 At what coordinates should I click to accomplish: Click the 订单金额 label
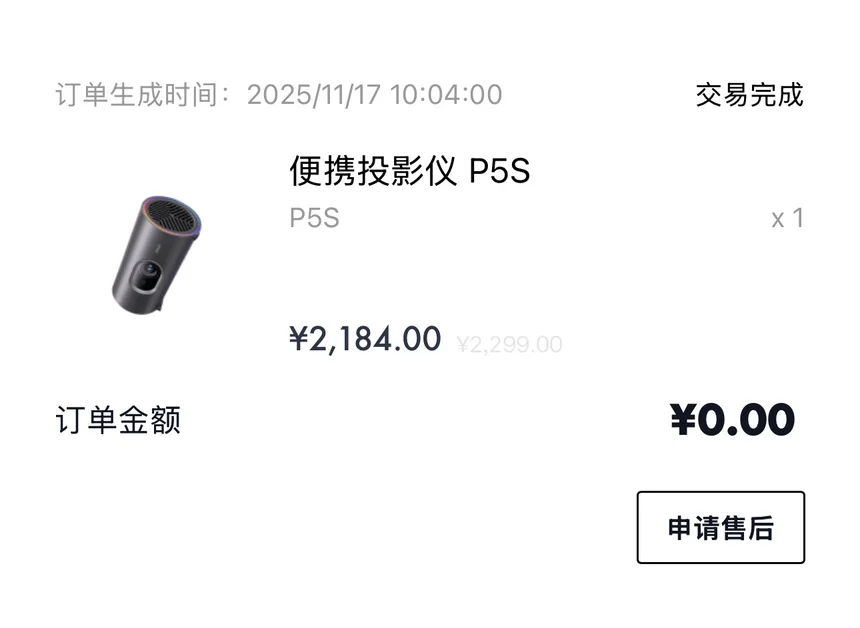[118, 420]
